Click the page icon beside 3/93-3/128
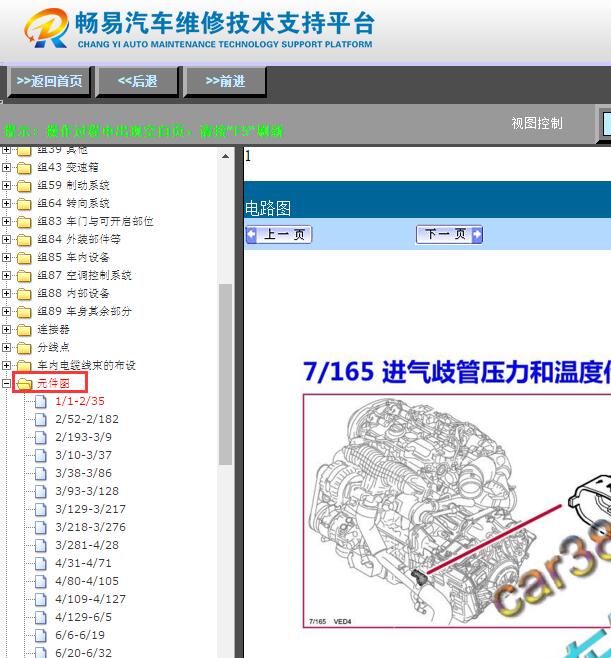611x658 pixels. point(41,492)
